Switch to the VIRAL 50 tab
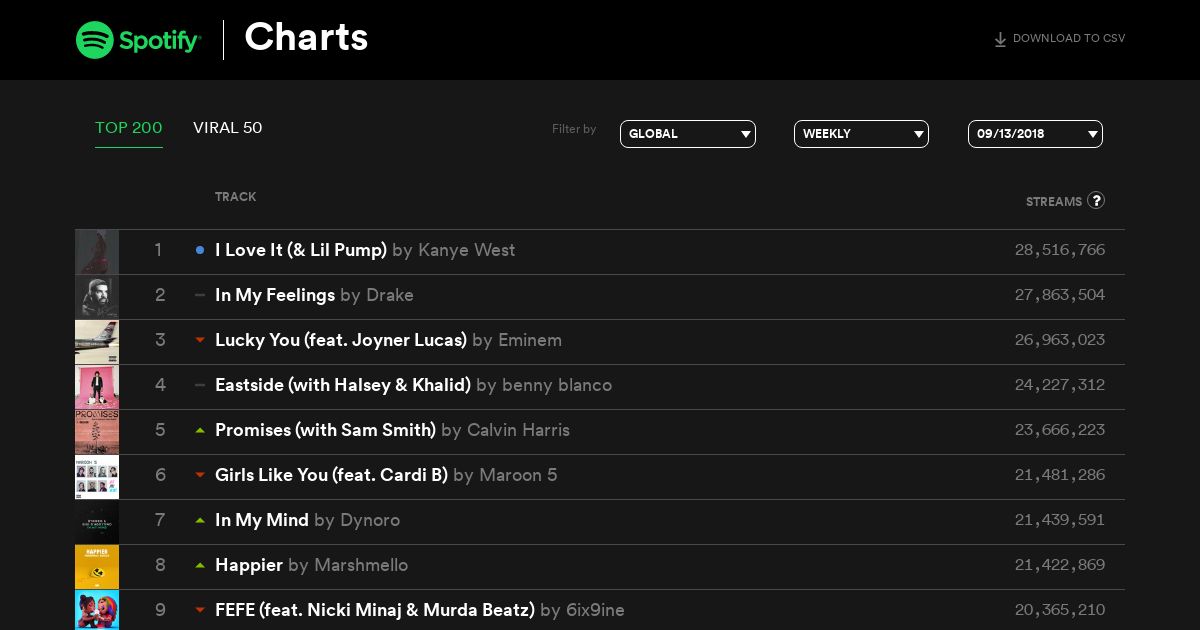The width and height of the screenshot is (1200, 630). click(x=228, y=128)
